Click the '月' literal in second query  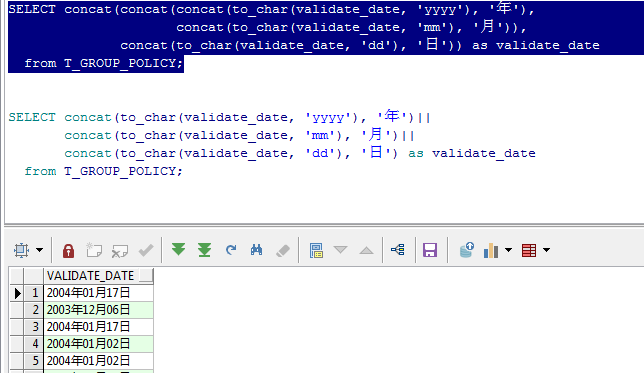376,134
